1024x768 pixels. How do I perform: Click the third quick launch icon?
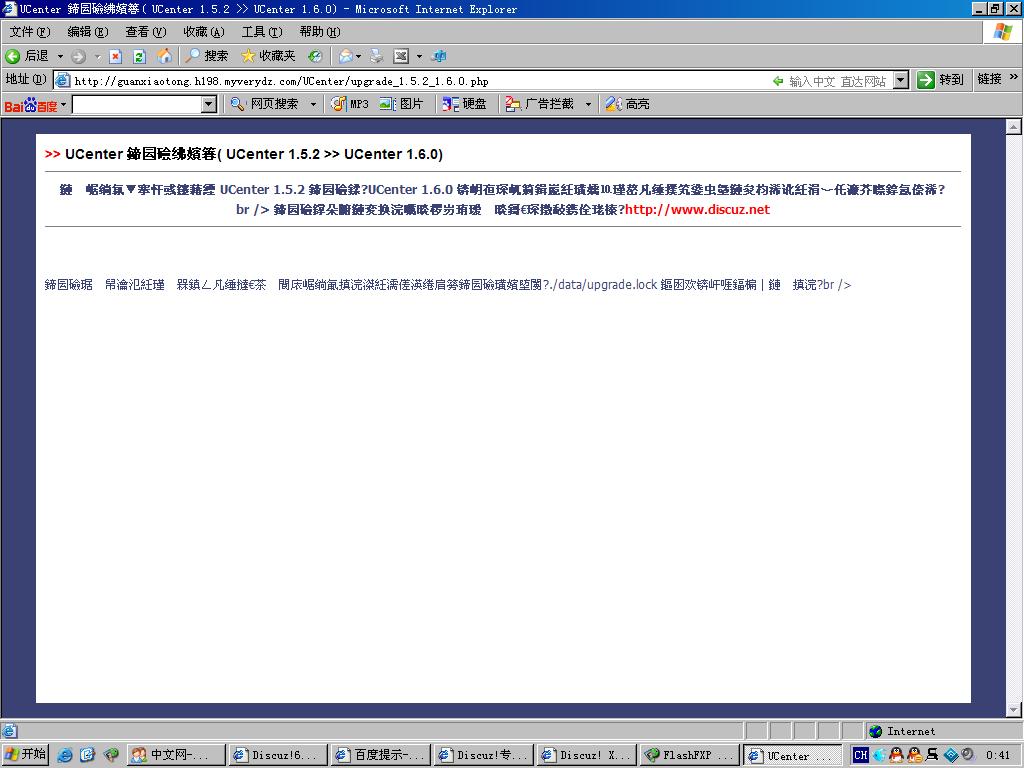(x=111, y=756)
